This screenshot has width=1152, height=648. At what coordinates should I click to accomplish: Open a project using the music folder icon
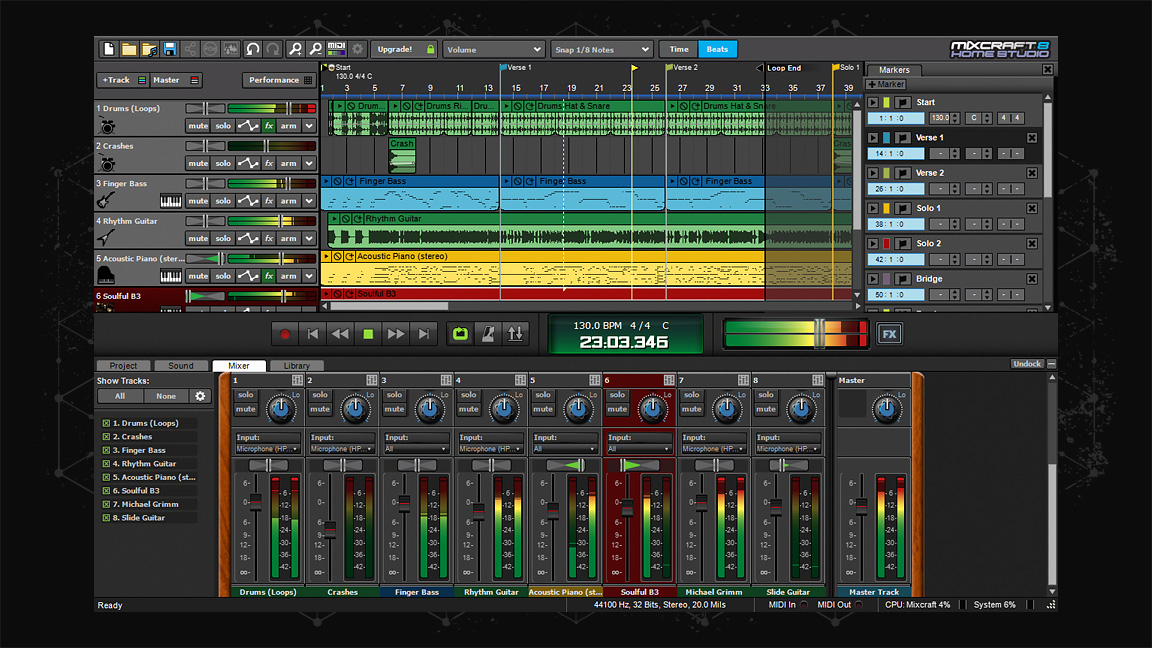(151, 48)
